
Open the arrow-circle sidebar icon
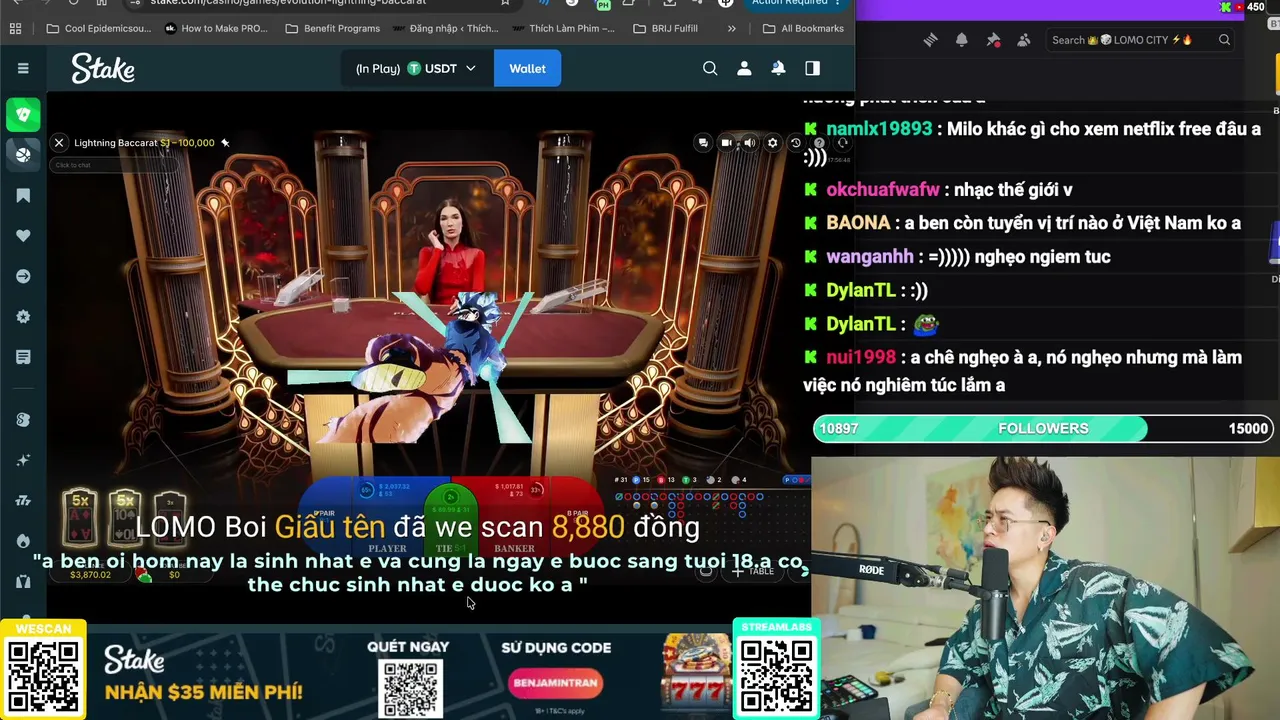[23, 276]
